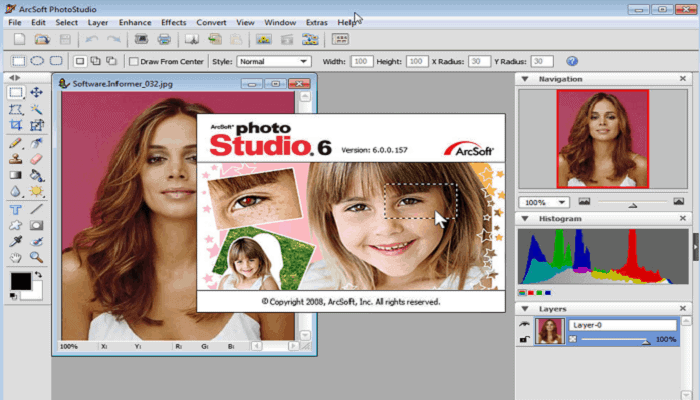
Task: Click the black foreground color swatch
Action: 21,282
